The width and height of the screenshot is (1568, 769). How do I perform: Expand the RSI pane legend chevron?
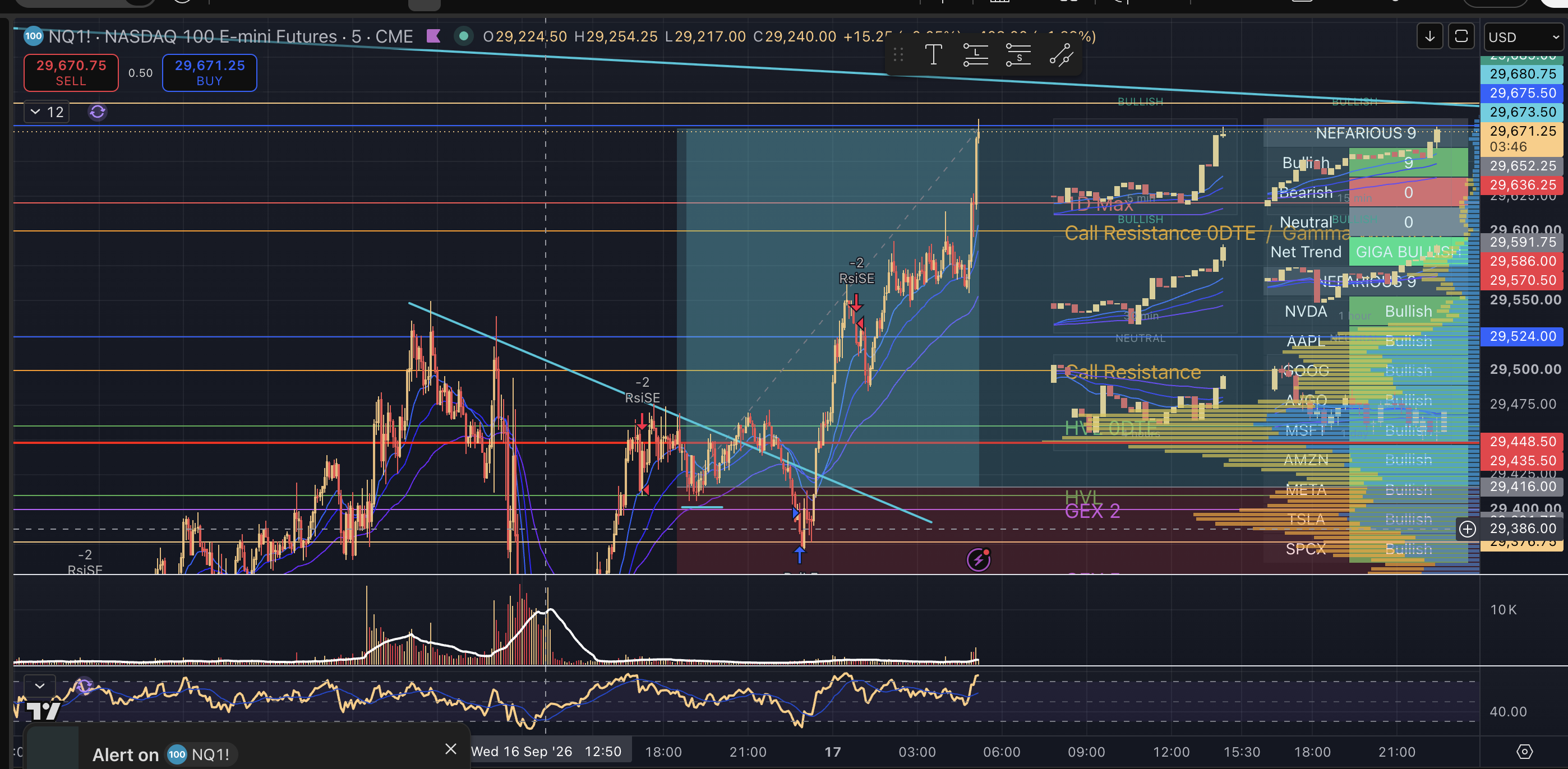tap(40, 686)
